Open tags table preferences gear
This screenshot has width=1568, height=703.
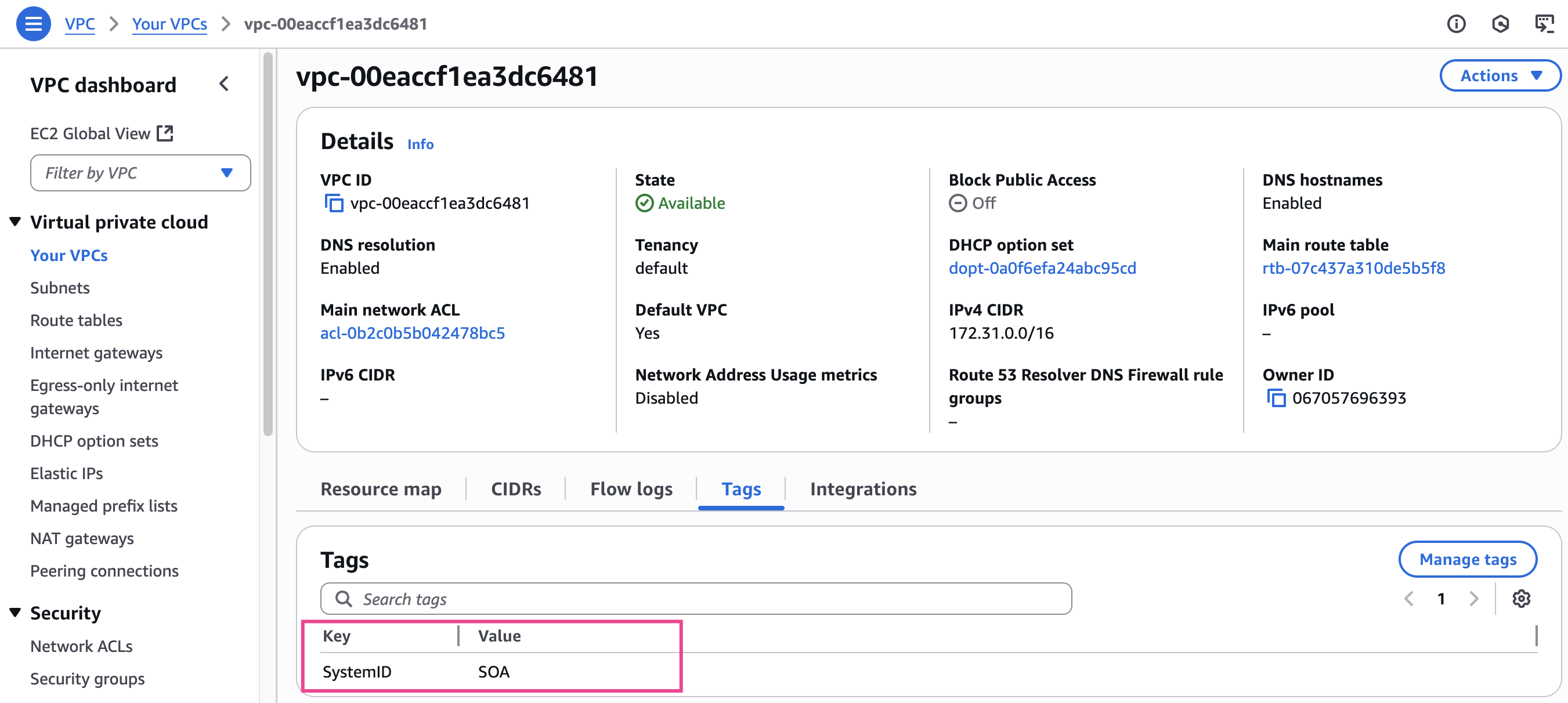[1520, 599]
